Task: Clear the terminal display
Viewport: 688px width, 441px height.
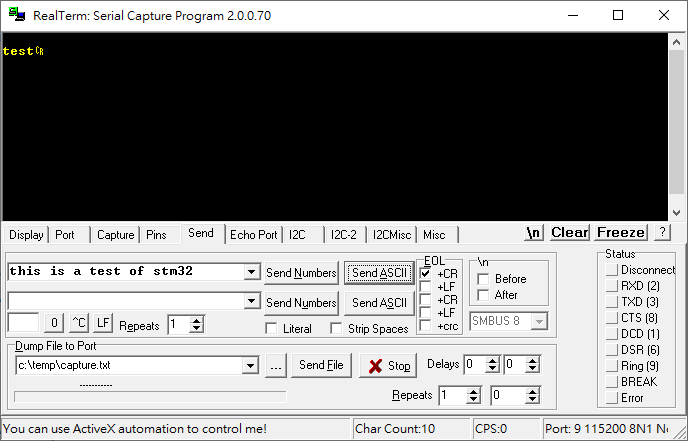Action: (570, 233)
